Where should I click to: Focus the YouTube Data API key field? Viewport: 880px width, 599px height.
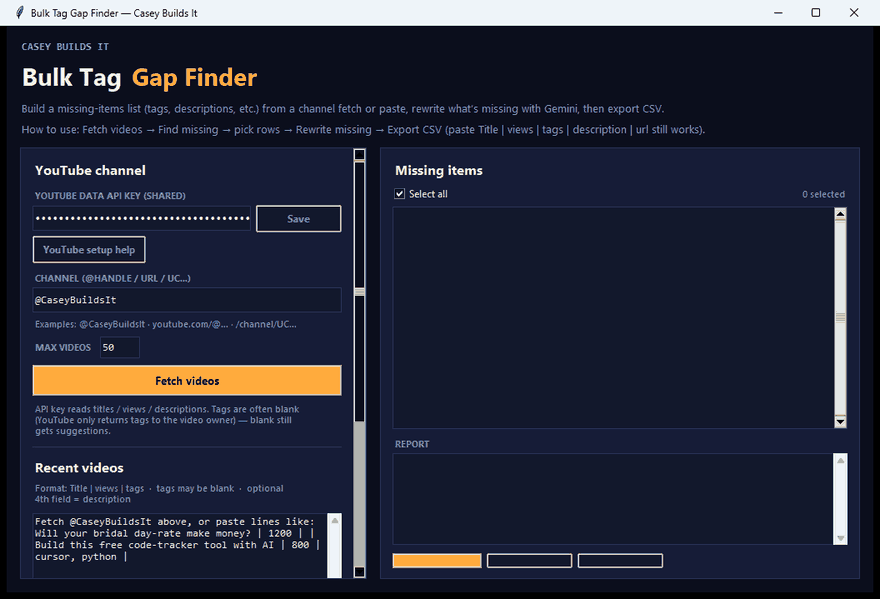141,218
